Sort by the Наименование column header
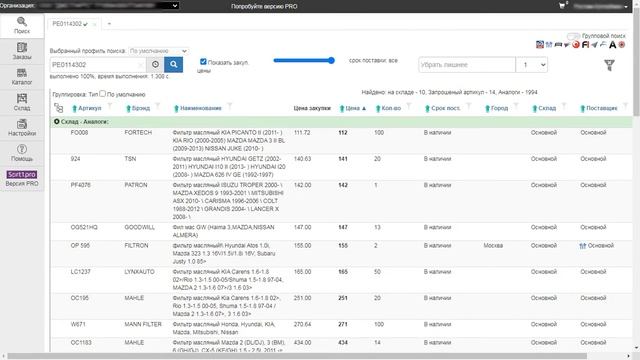The height and width of the screenshot is (360, 640). coord(201,108)
